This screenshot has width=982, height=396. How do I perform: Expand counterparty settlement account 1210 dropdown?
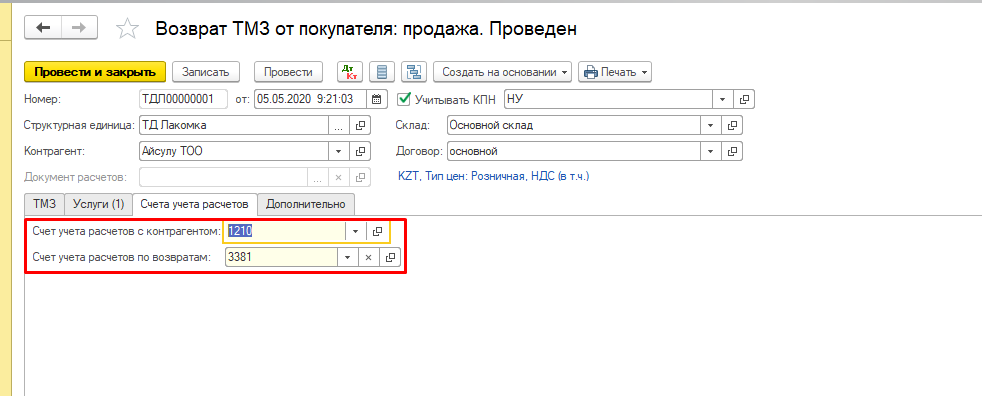point(355,231)
